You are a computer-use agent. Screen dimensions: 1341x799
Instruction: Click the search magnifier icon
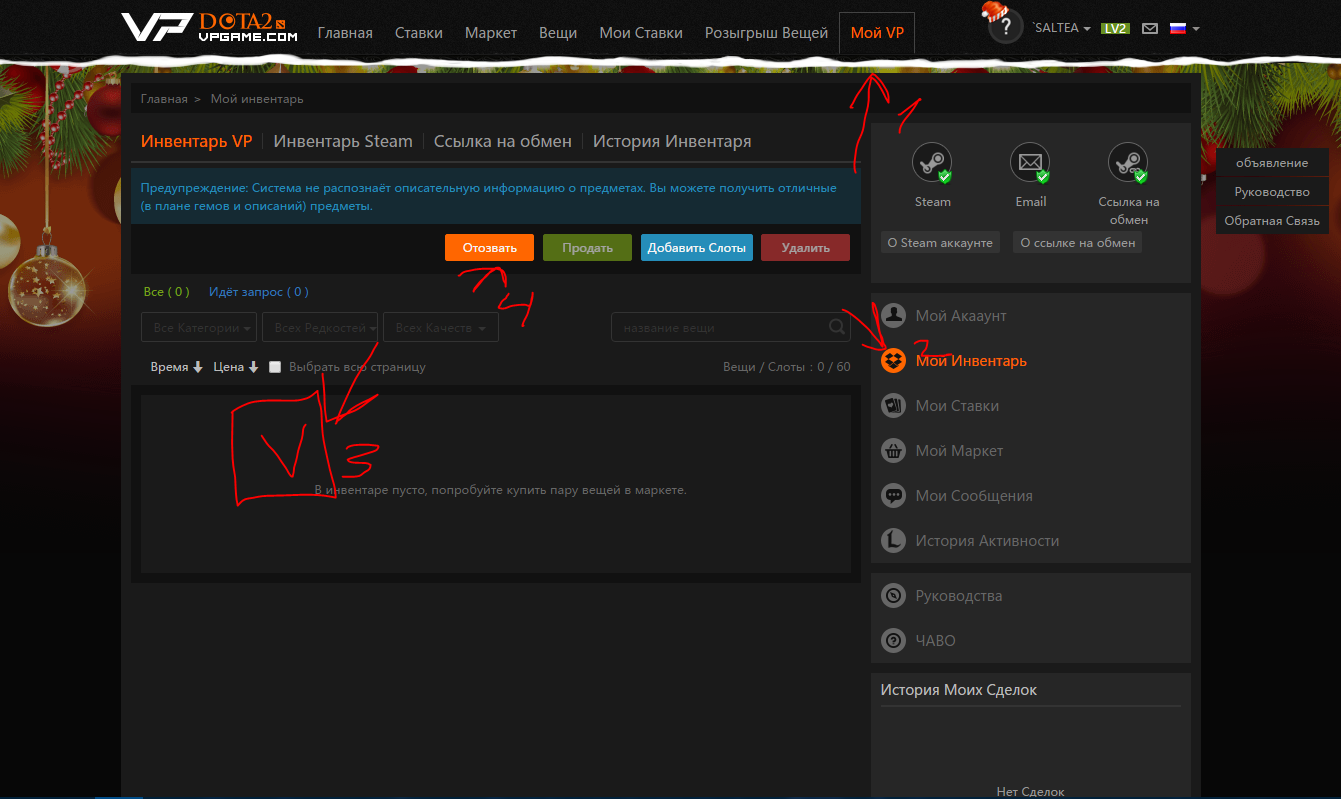837,327
